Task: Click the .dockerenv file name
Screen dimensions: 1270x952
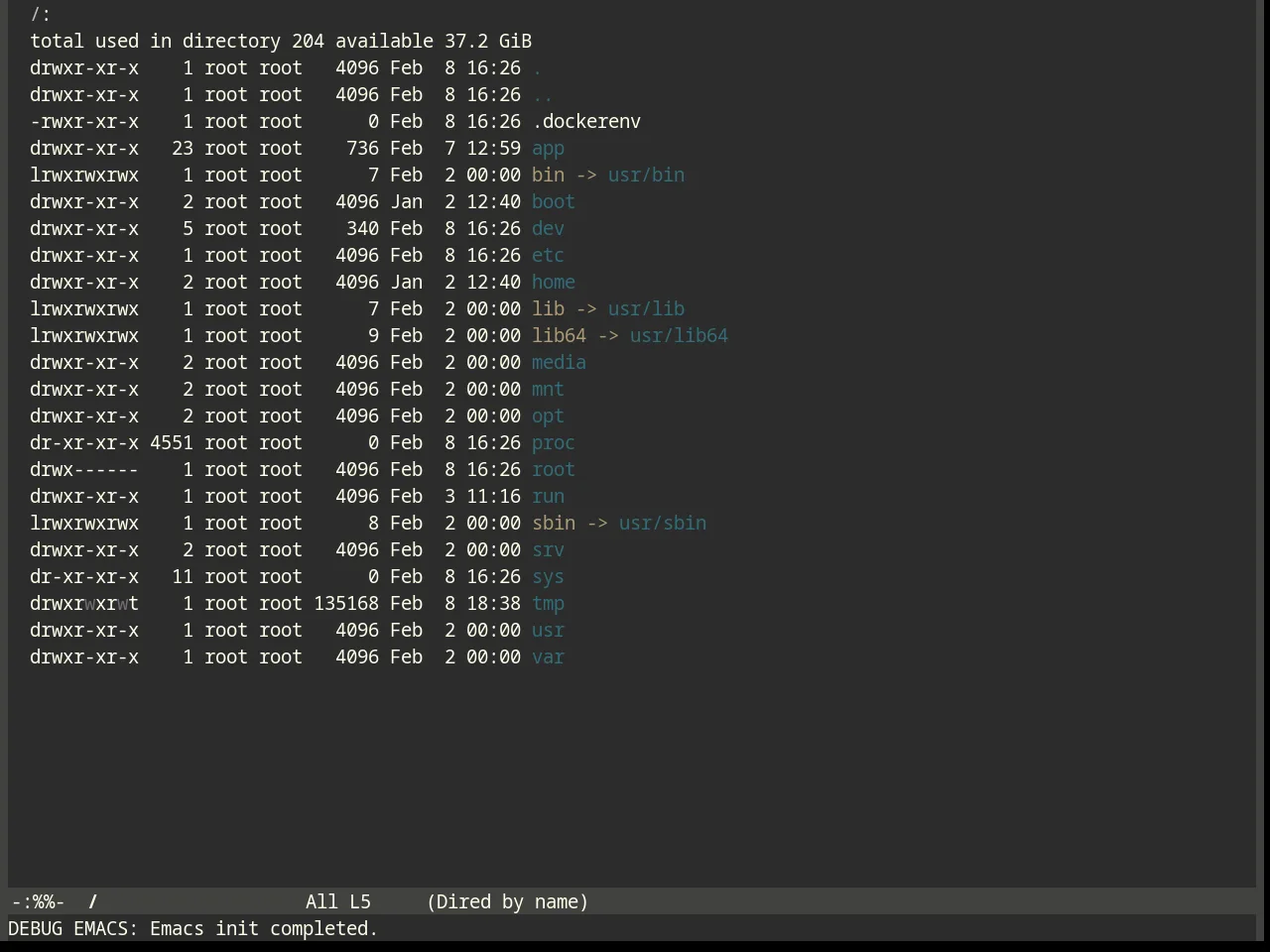Action: pos(586,122)
